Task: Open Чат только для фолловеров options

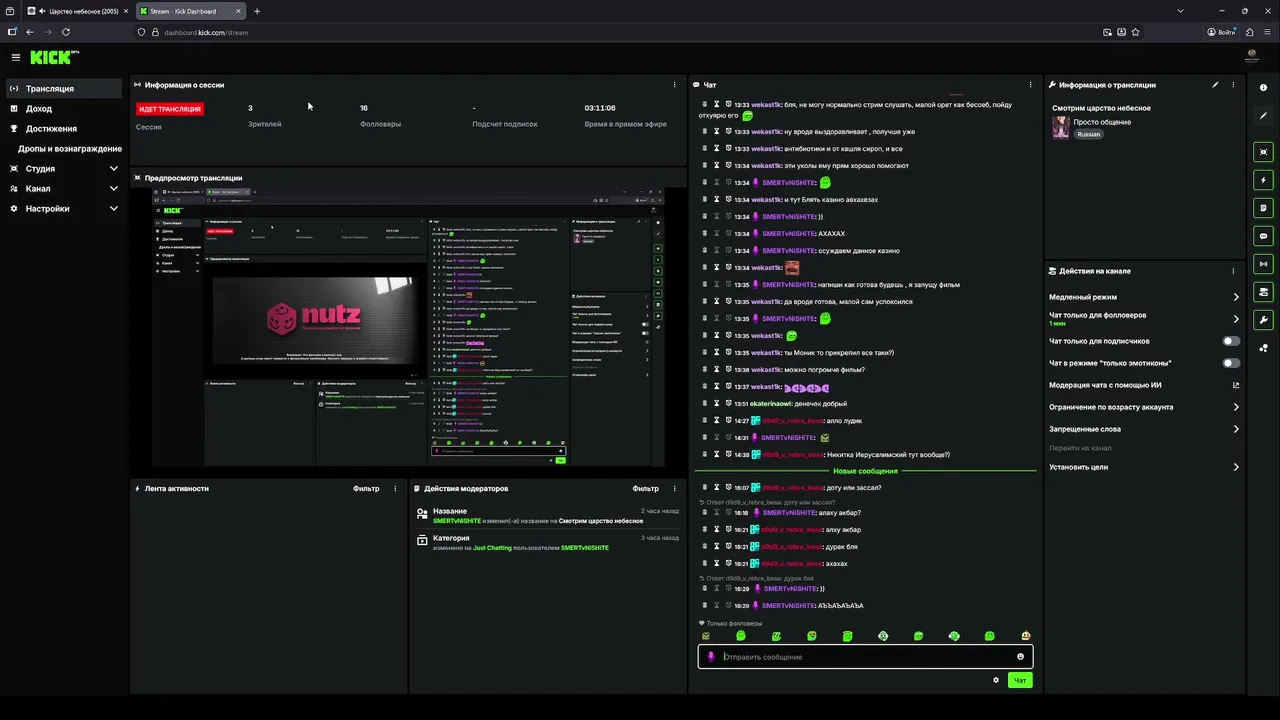Action: [x=1236, y=319]
